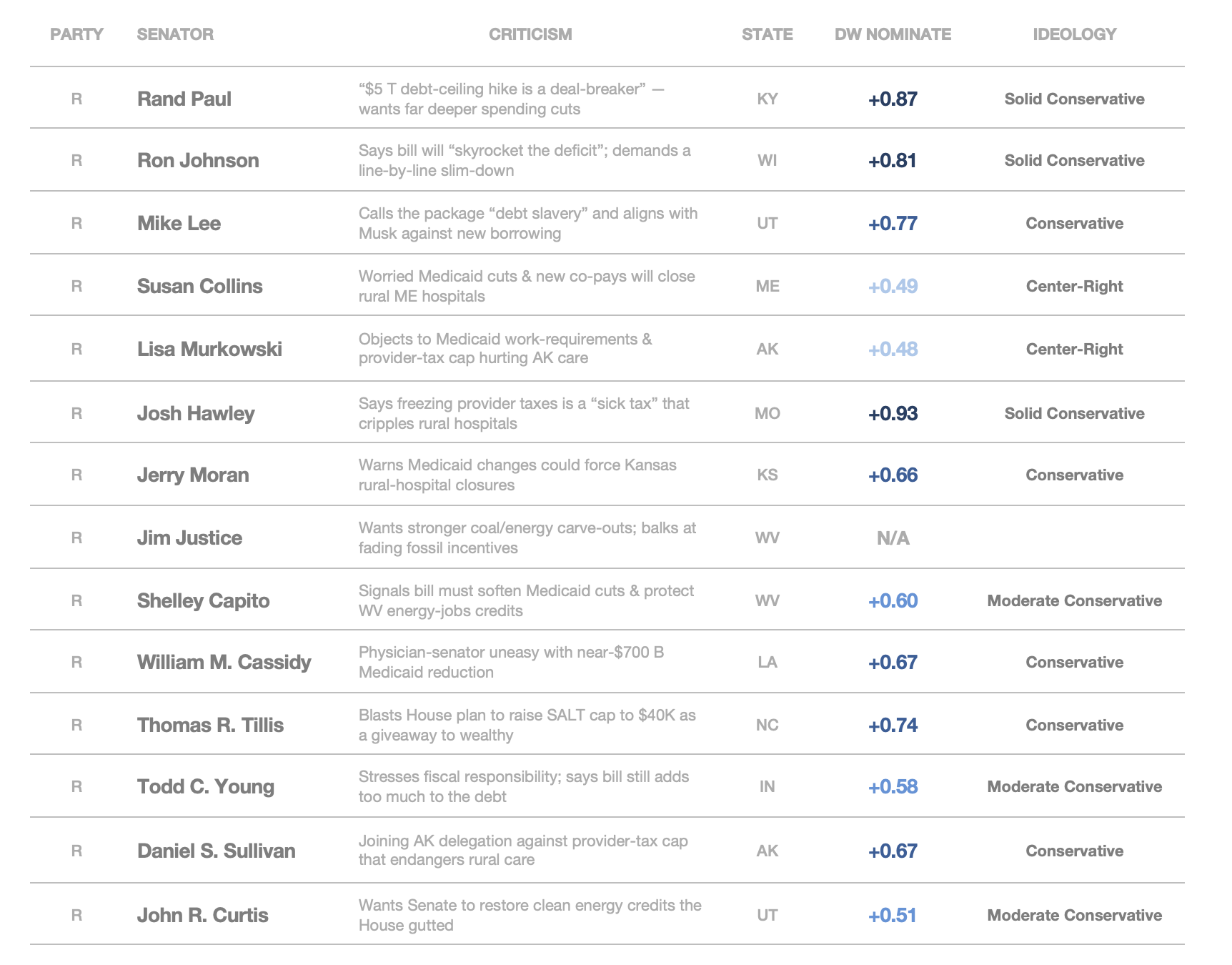Screen dimensions: 1232x965
Task: Click the SENATOR column header
Action: pyautogui.click(x=175, y=34)
